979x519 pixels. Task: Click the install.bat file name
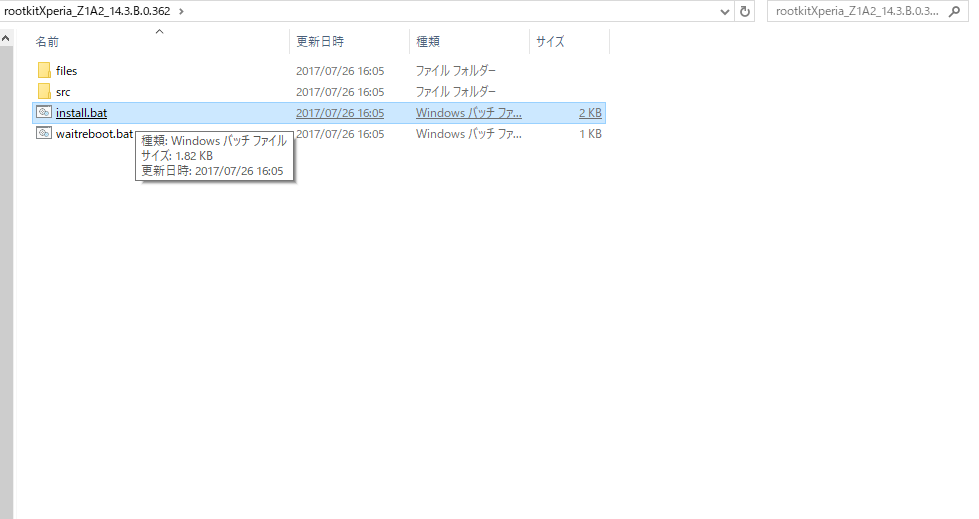[81, 113]
